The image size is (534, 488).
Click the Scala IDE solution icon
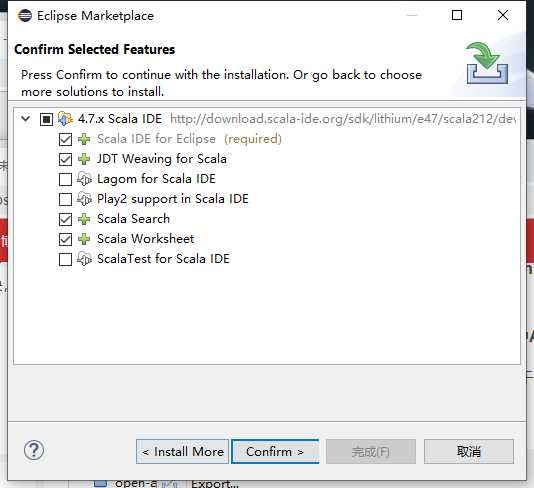click(65, 119)
